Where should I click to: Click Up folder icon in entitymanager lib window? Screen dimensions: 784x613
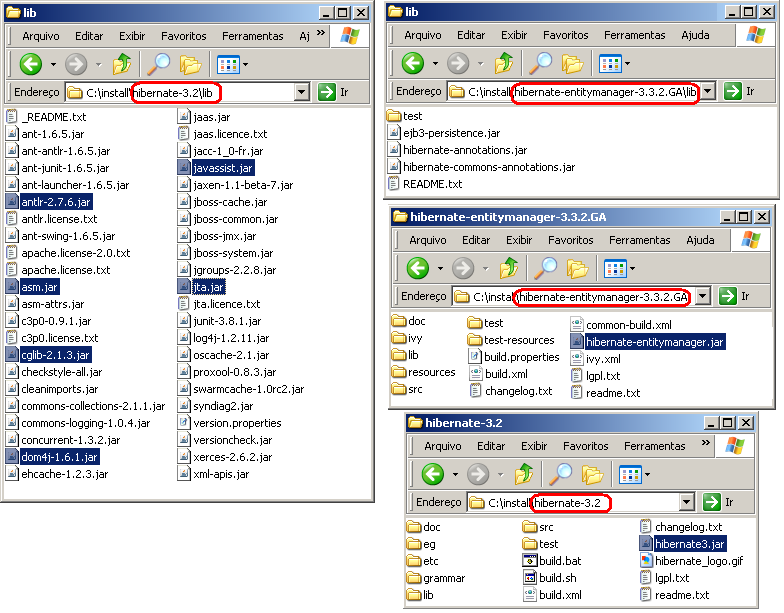click(504, 63)
